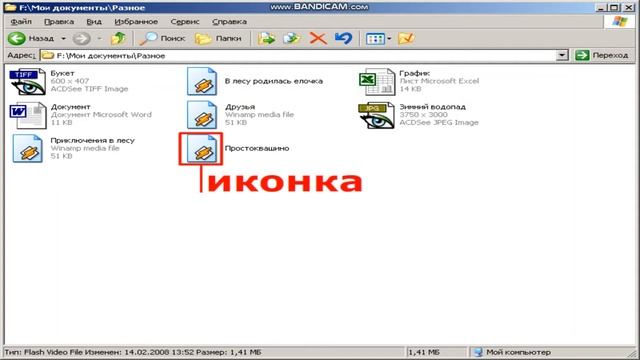Click the Простоквашино file name
Screen dimensions: 640x360
tap(257, 149)
